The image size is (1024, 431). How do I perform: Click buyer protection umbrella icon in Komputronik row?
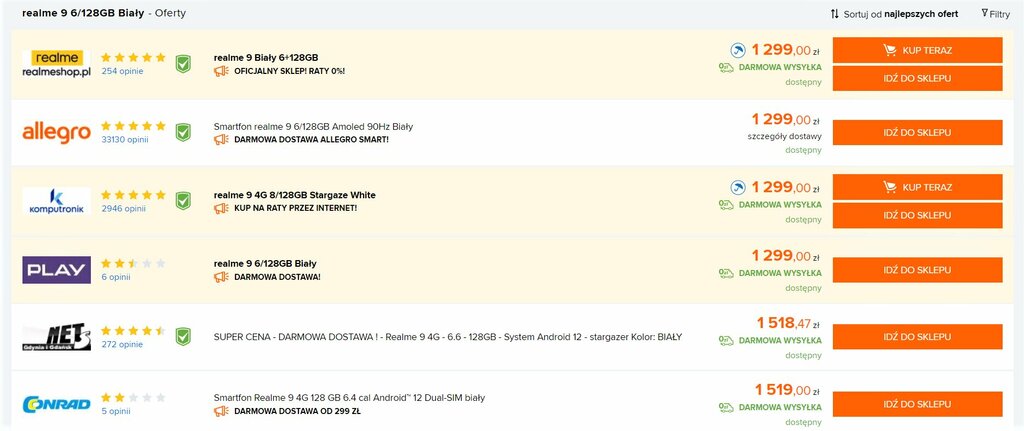point(738,187)
